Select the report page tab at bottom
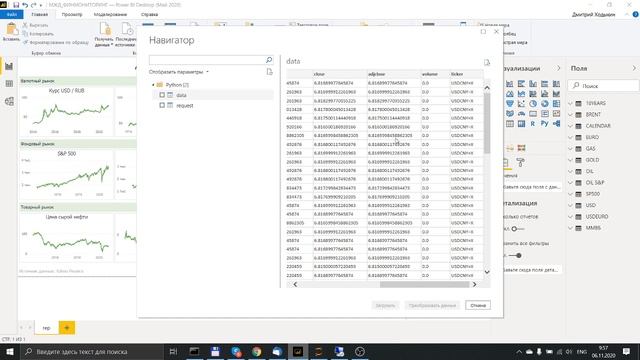This screenshot has width=640, height=360. coord(47,328)
